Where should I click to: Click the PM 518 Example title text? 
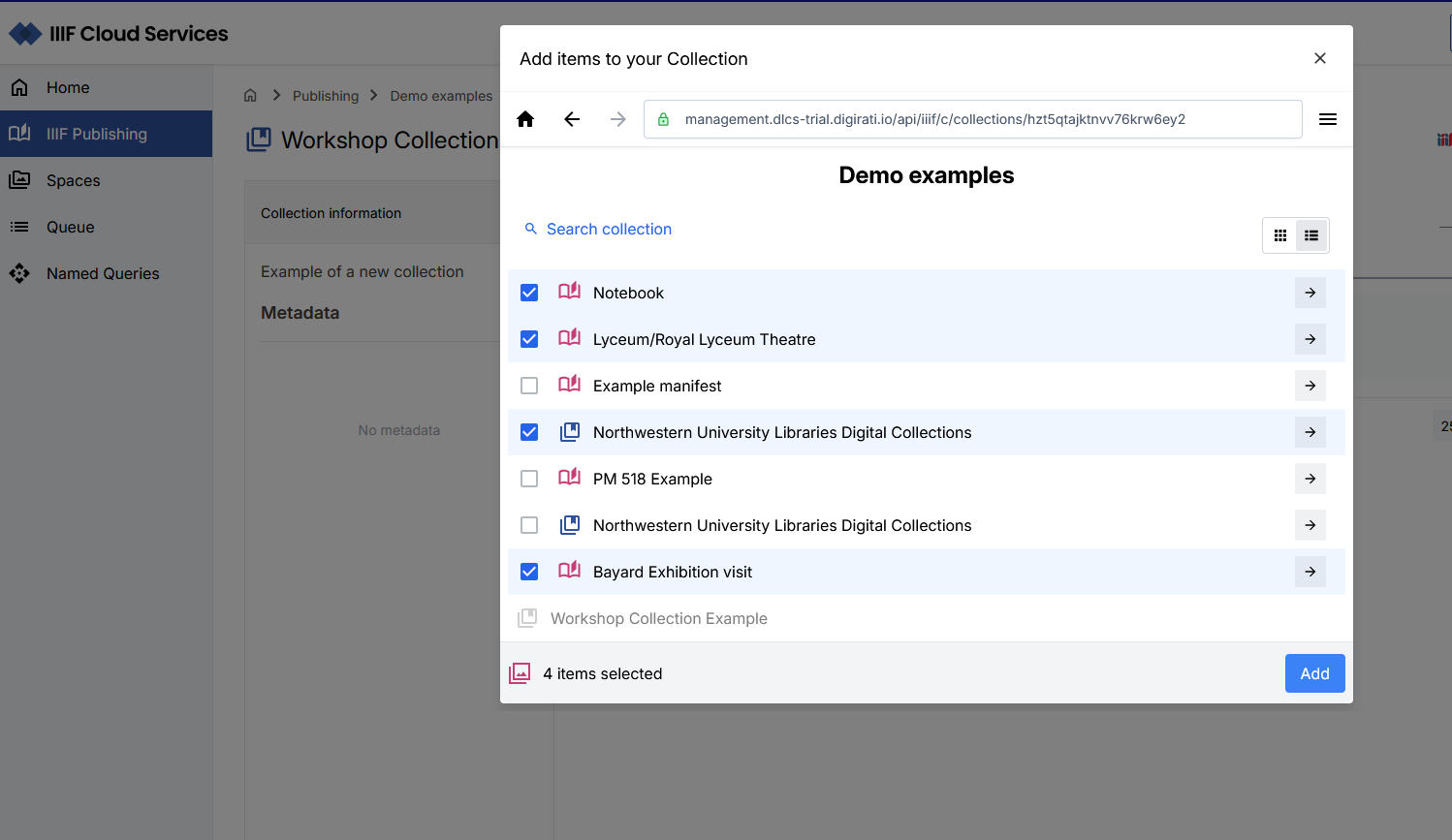click(x=652, y=479)
